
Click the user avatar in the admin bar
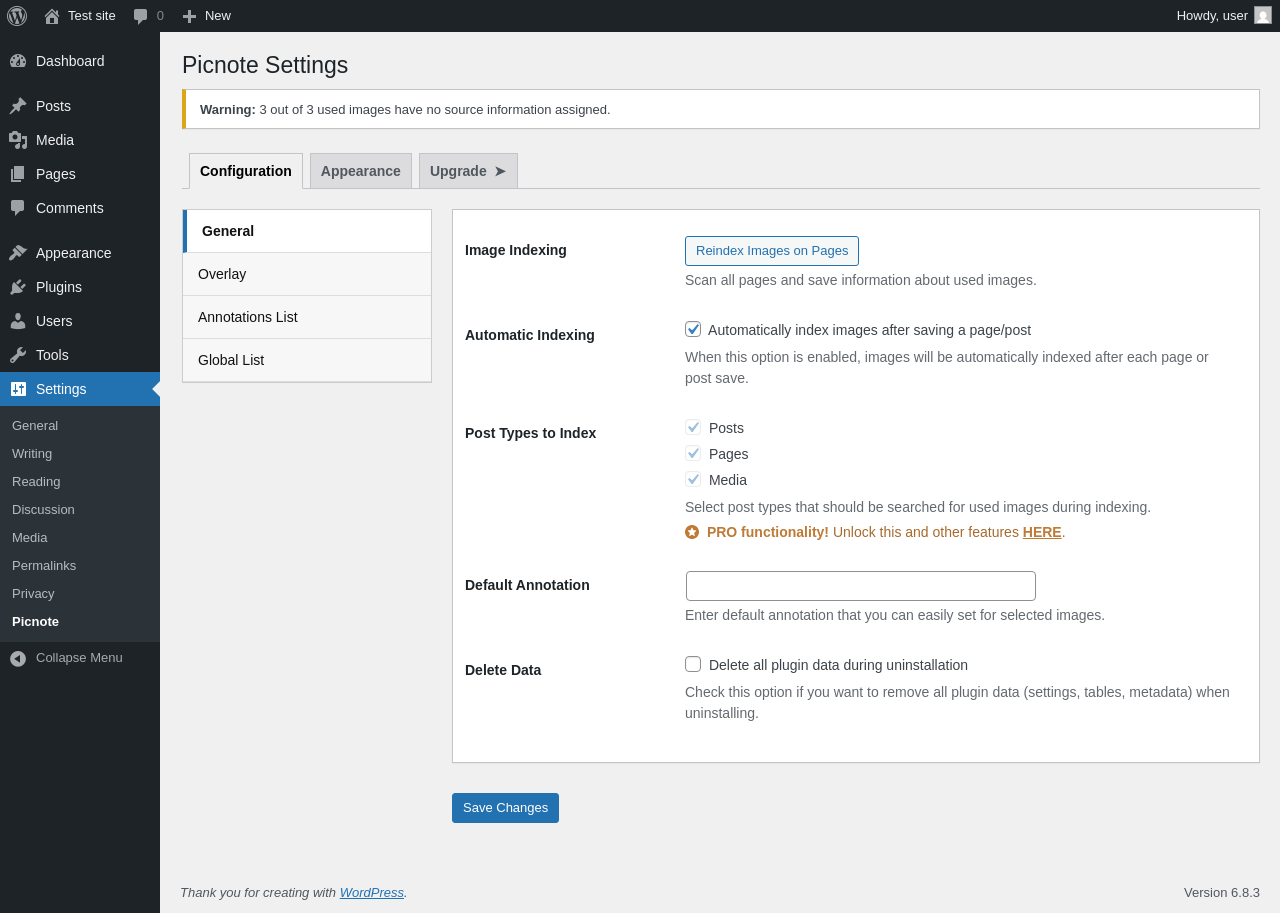(1263, 15)
